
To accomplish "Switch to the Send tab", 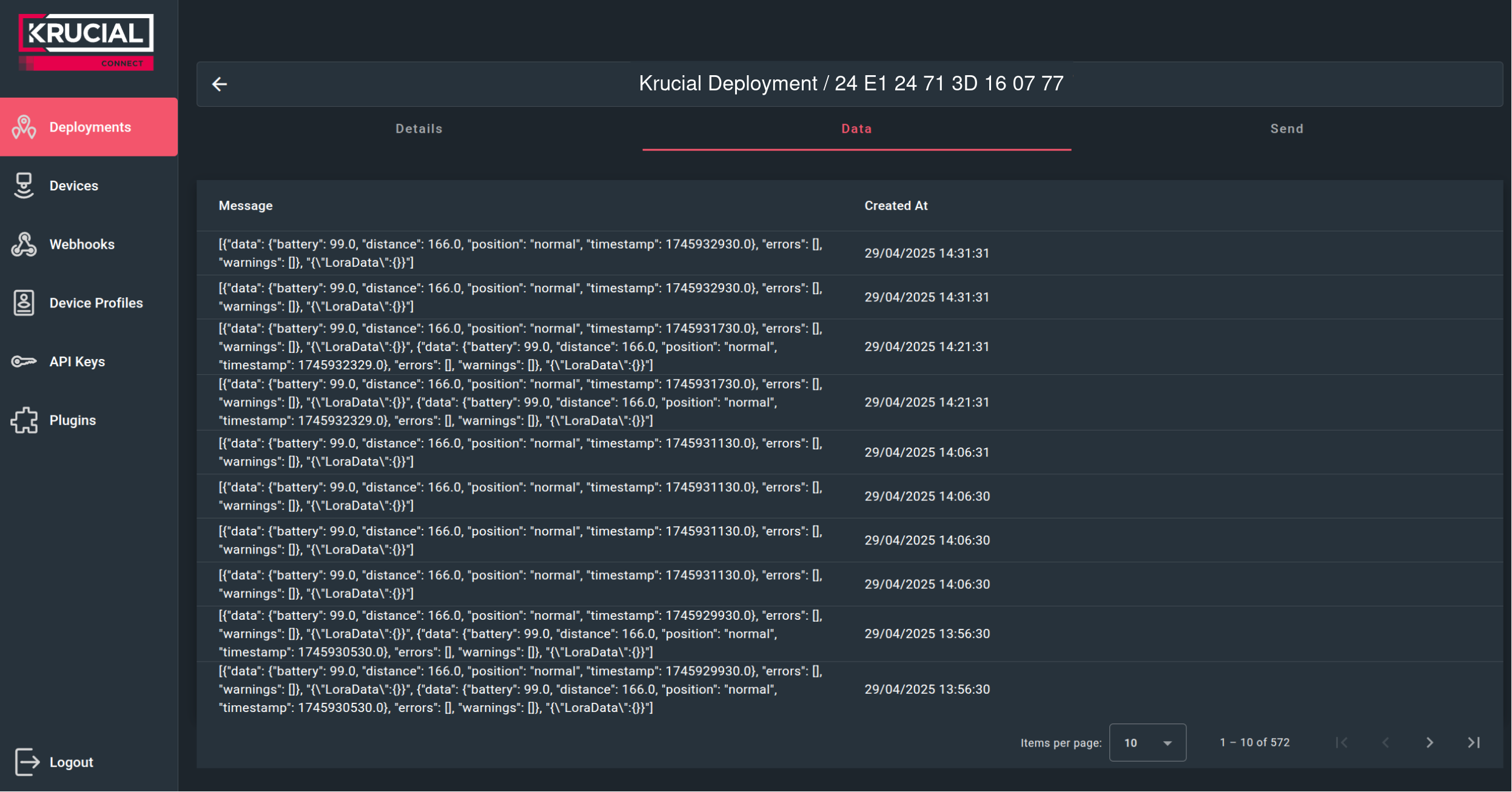I will 1286,129.
